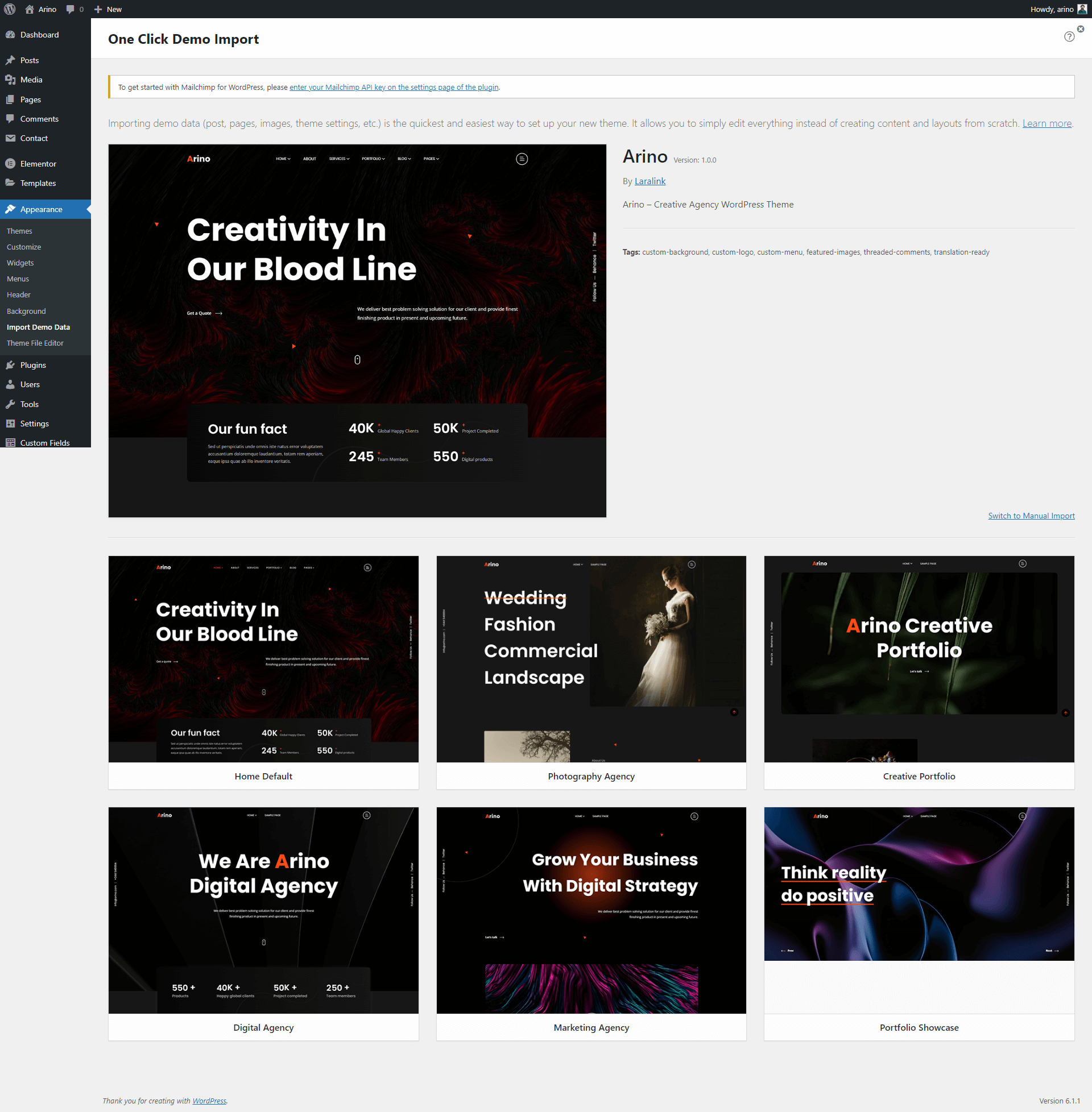Click the New content button in admin bar
1092x1112 pixels.
(x=108, y=9)
